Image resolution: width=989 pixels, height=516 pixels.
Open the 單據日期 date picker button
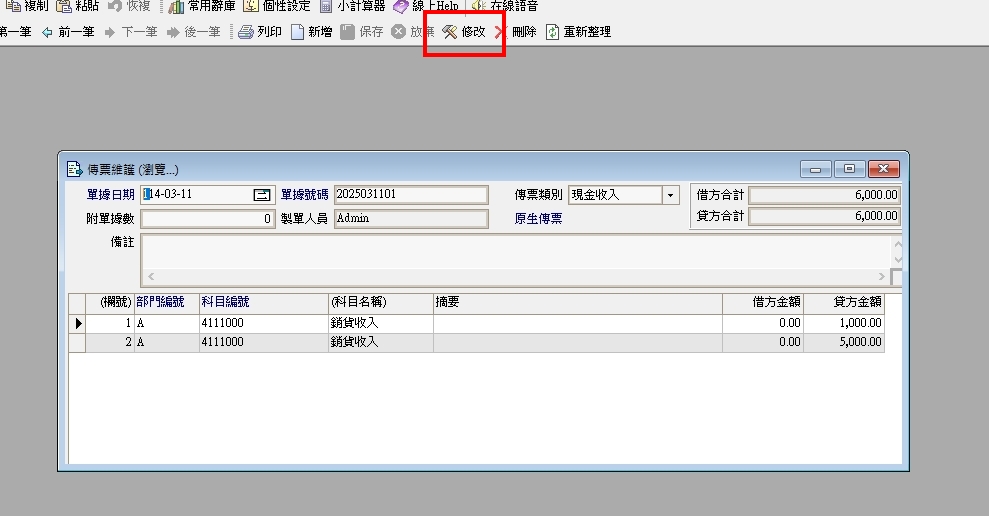click(x=263, y=195)
